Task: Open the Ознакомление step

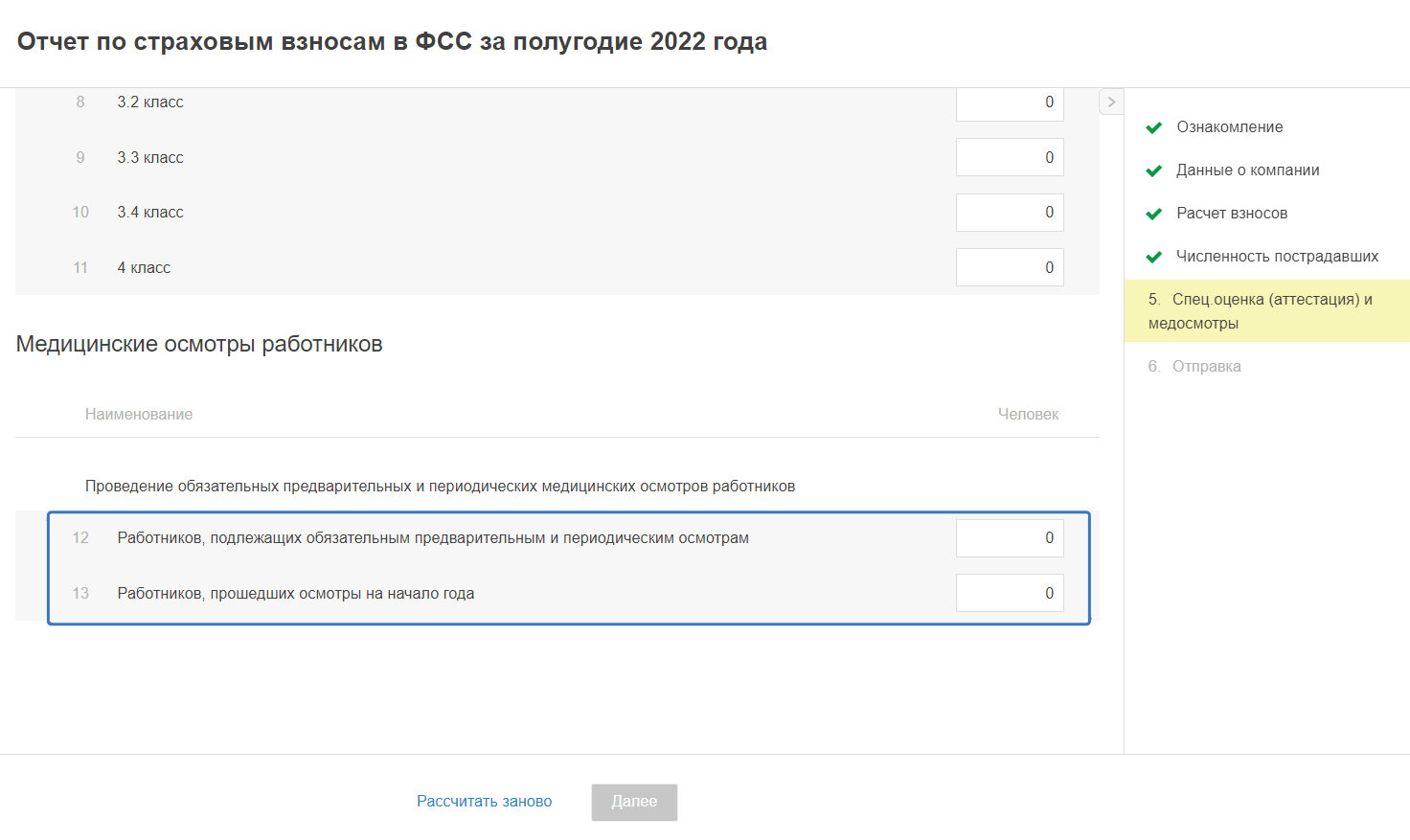Action: coord(1229,127)
